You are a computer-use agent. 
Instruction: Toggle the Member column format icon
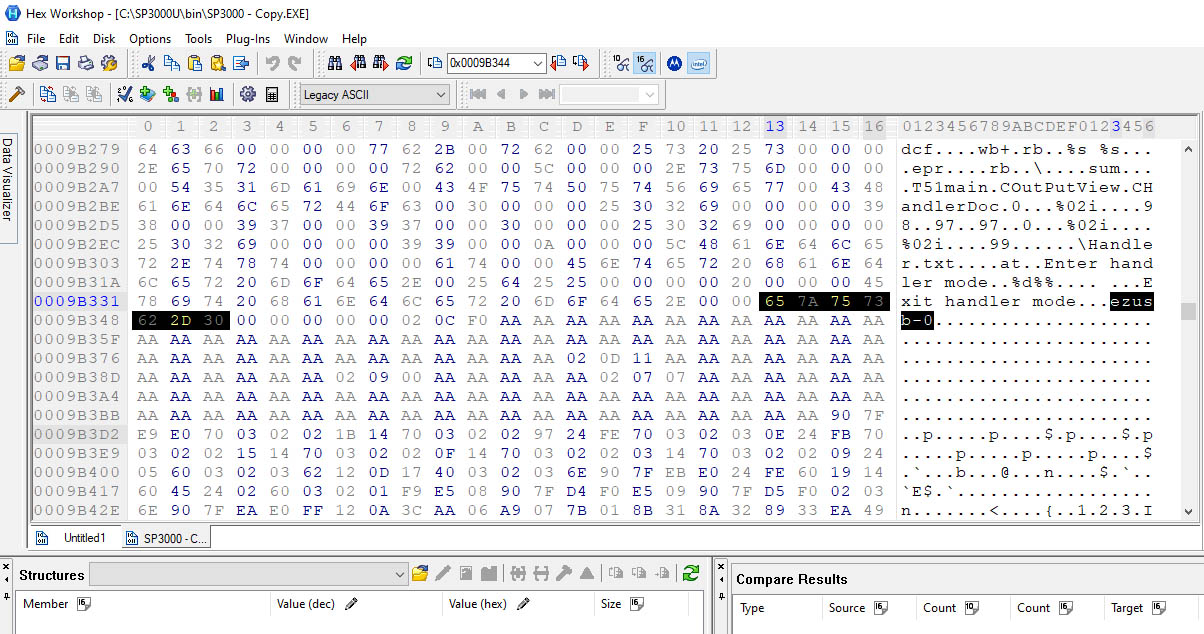[84, 604]
